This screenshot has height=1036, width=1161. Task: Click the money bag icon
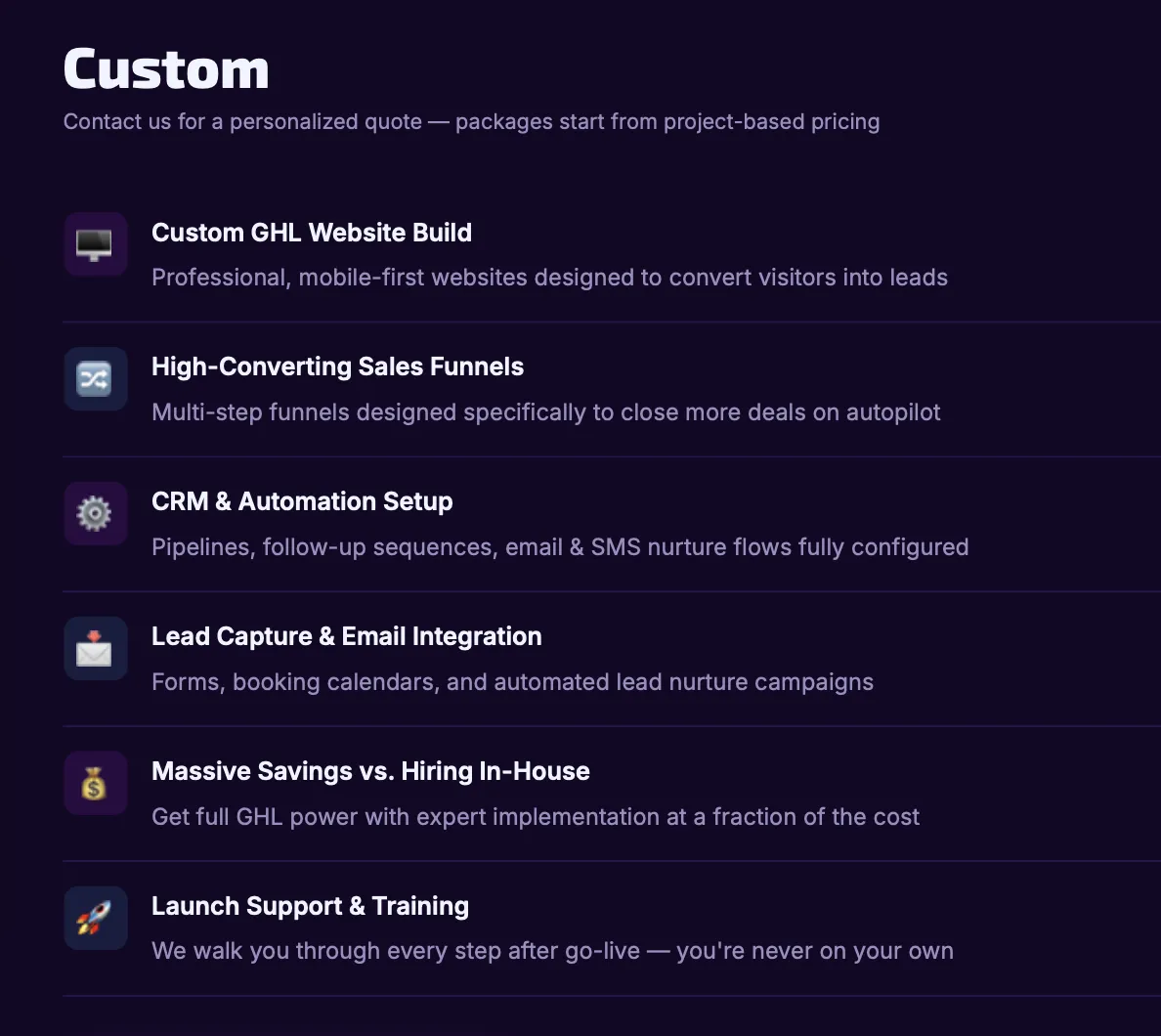[95, 784]
